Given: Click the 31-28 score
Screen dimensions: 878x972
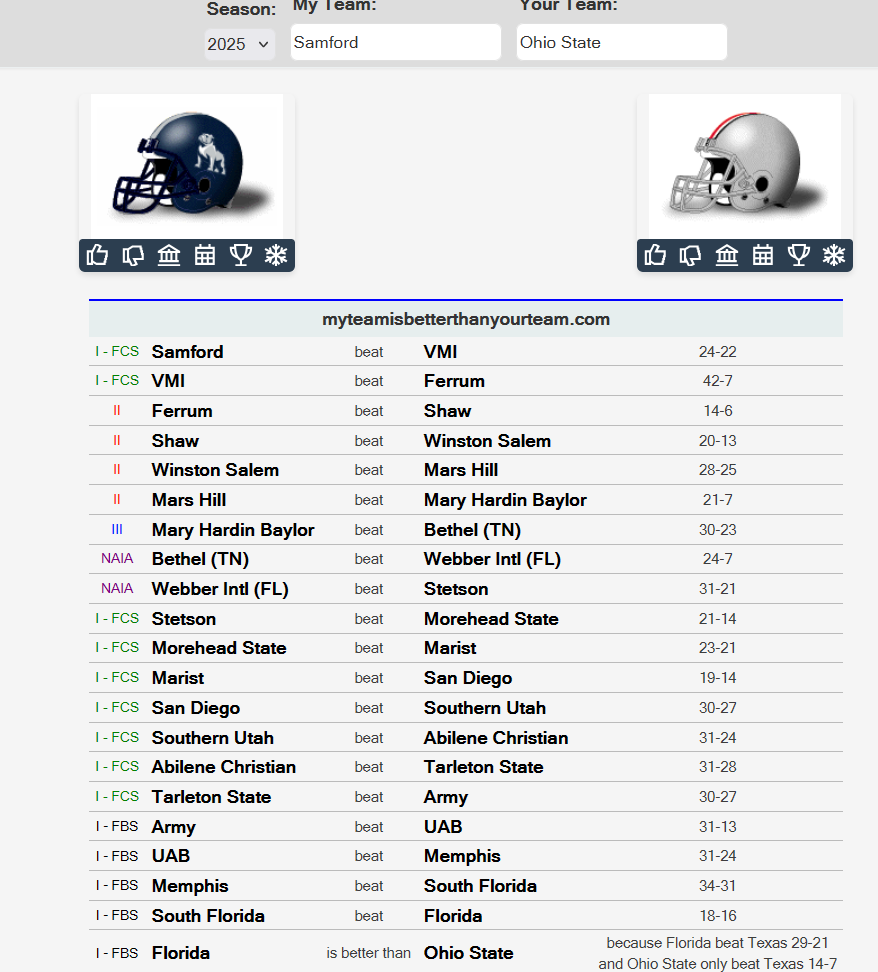Looking at the screenshot, I should [x=717, y=767].
